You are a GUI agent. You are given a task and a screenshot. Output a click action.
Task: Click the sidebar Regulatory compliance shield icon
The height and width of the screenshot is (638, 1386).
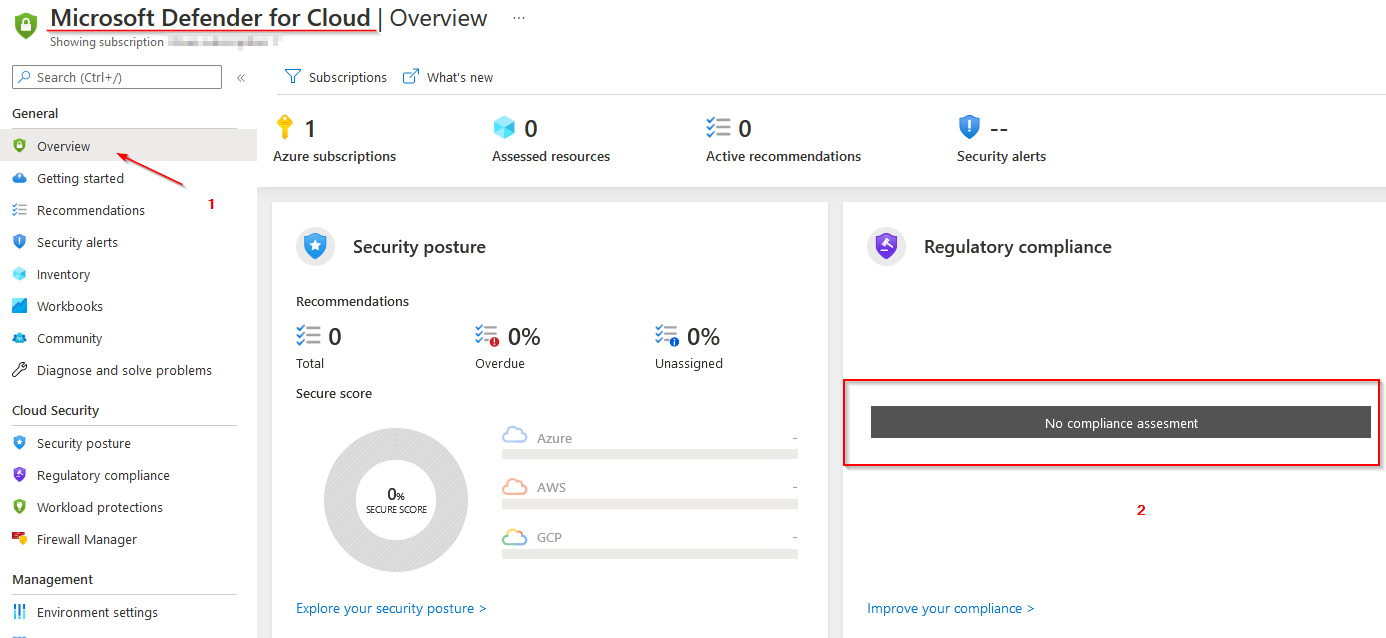tap(19, 475)
